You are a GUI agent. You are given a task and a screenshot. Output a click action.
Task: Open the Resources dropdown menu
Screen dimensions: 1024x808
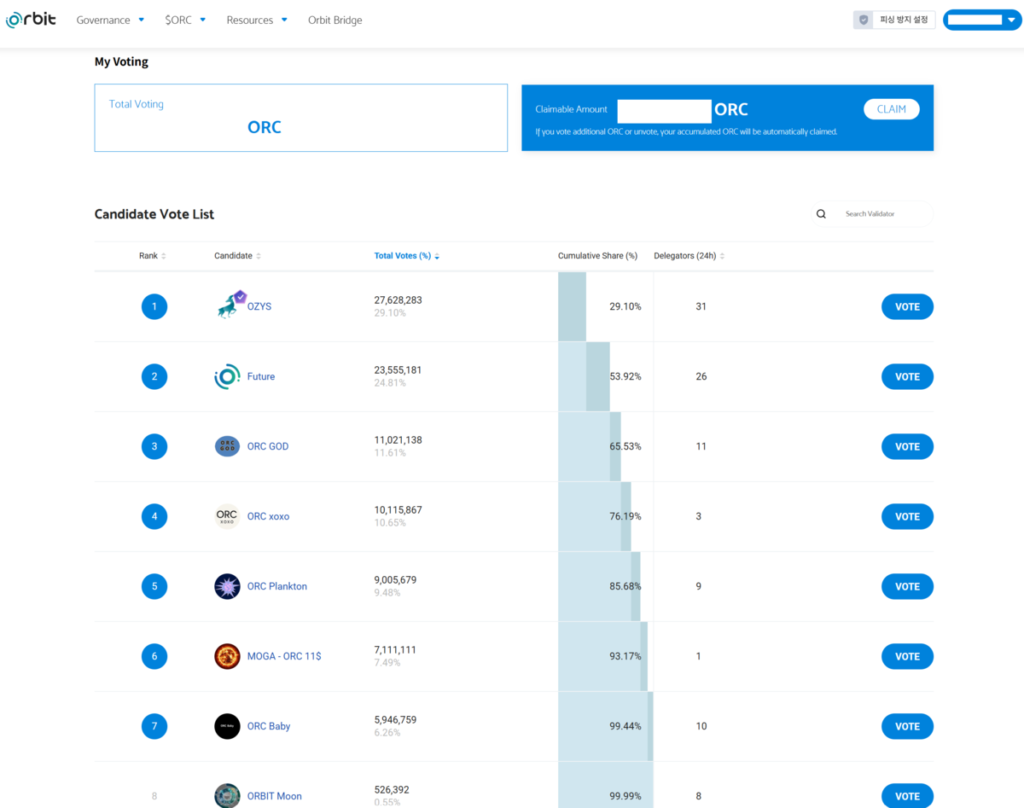tap(257, 20)
